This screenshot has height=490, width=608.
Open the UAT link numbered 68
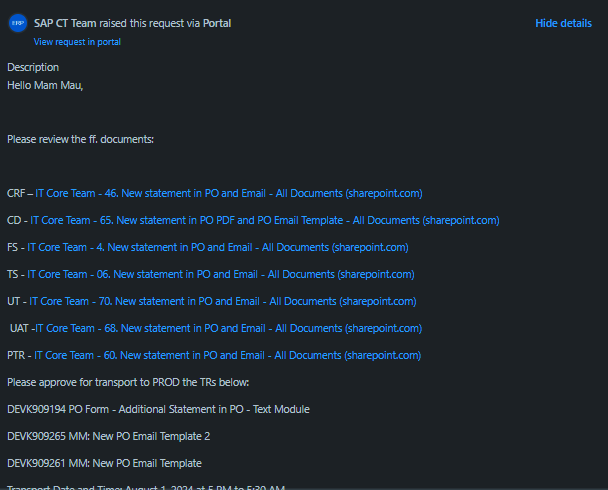click(229, 328)
